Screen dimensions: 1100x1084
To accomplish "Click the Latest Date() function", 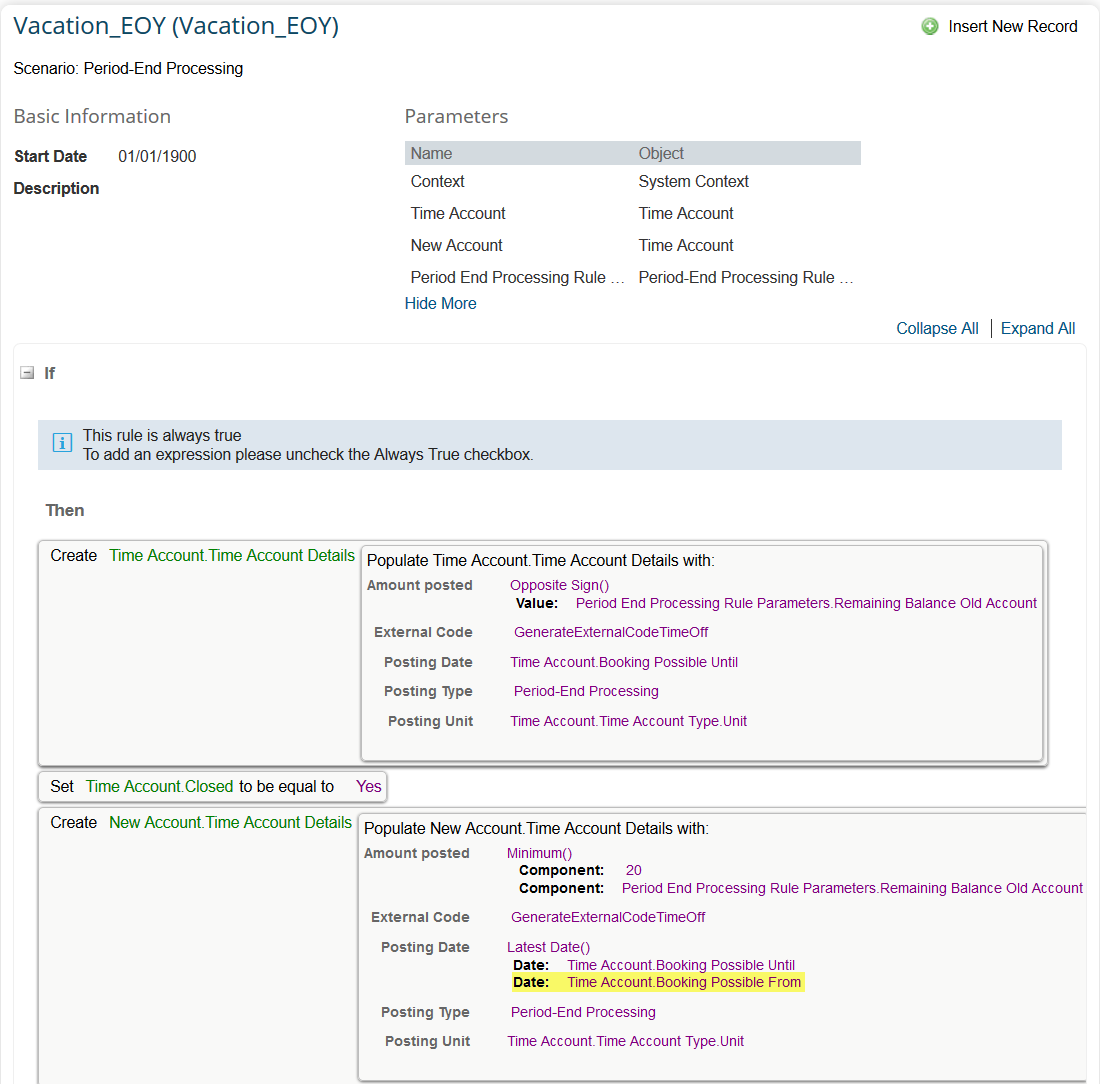I will (549, 947).
